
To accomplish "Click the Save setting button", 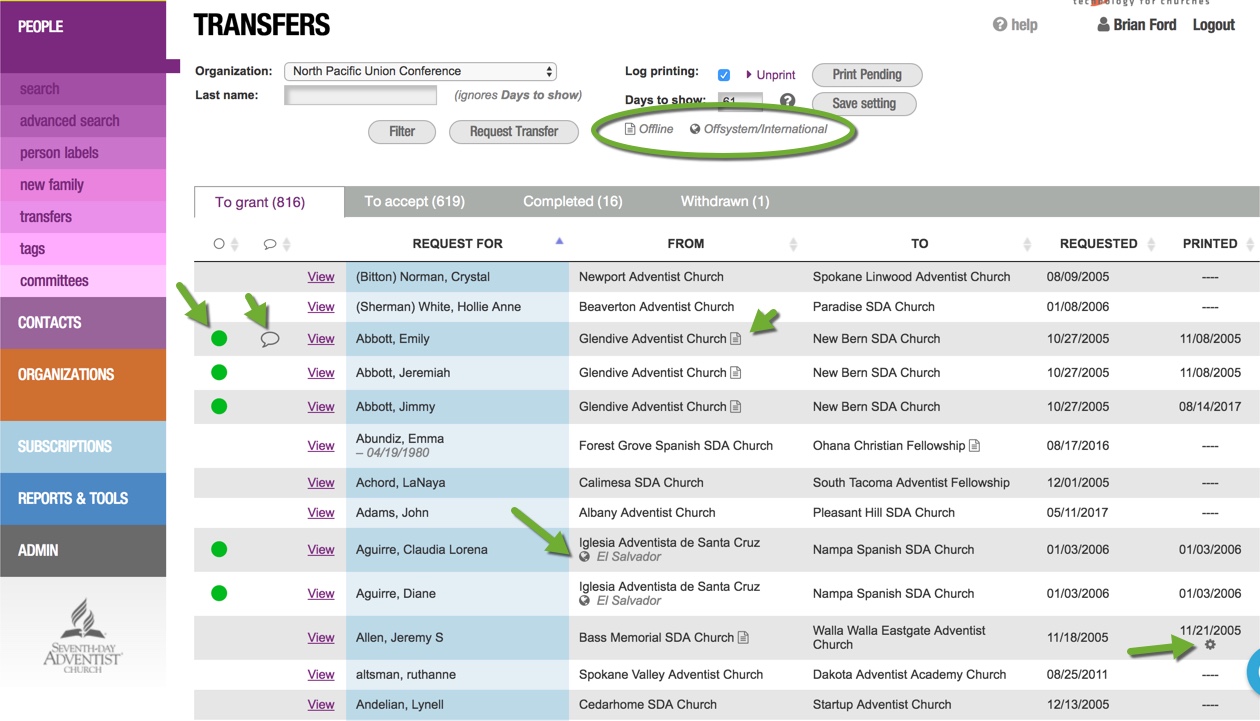I will pos(866,103).
